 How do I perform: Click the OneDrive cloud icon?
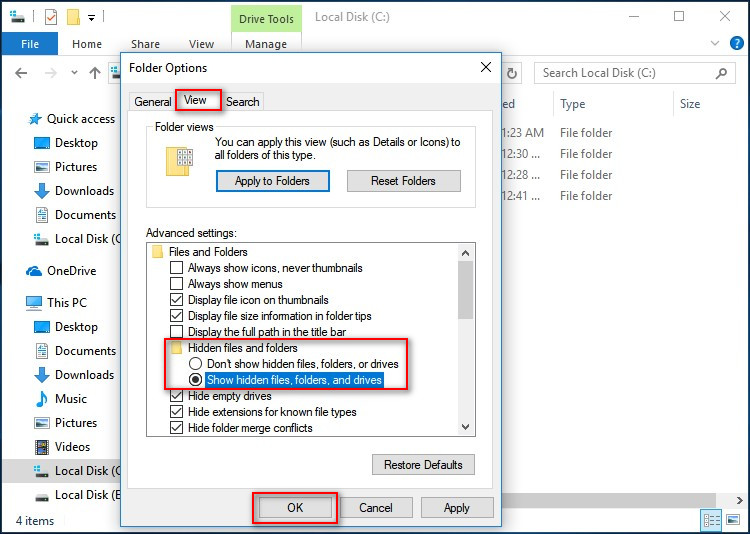click(x=34, y=271)
